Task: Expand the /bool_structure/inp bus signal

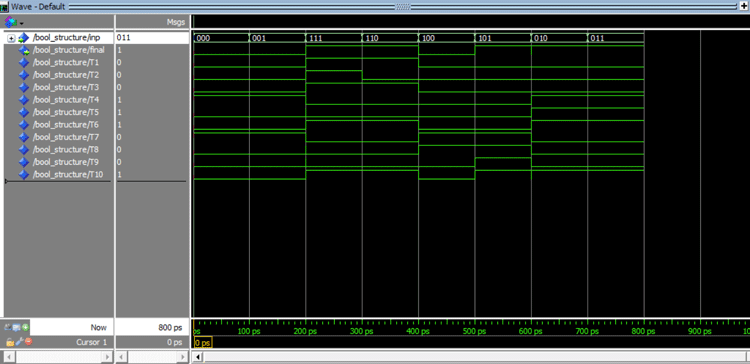Action: 11,38
